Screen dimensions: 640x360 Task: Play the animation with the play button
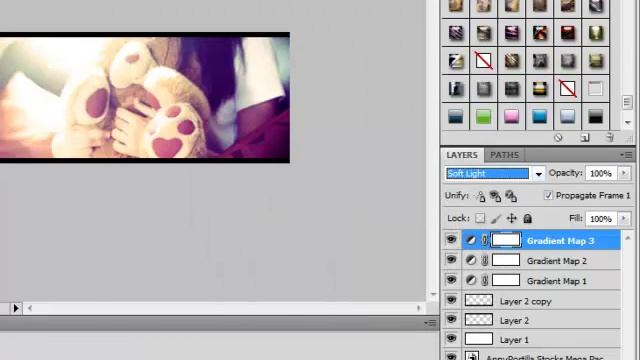16,308
